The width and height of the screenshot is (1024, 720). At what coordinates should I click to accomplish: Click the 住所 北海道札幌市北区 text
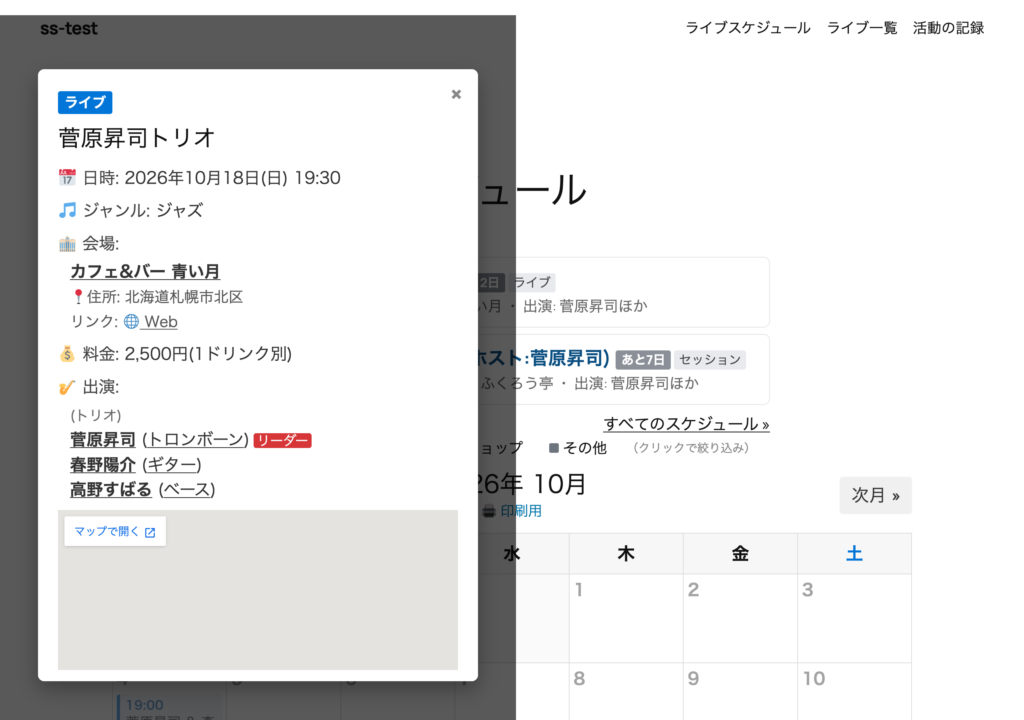165,297
